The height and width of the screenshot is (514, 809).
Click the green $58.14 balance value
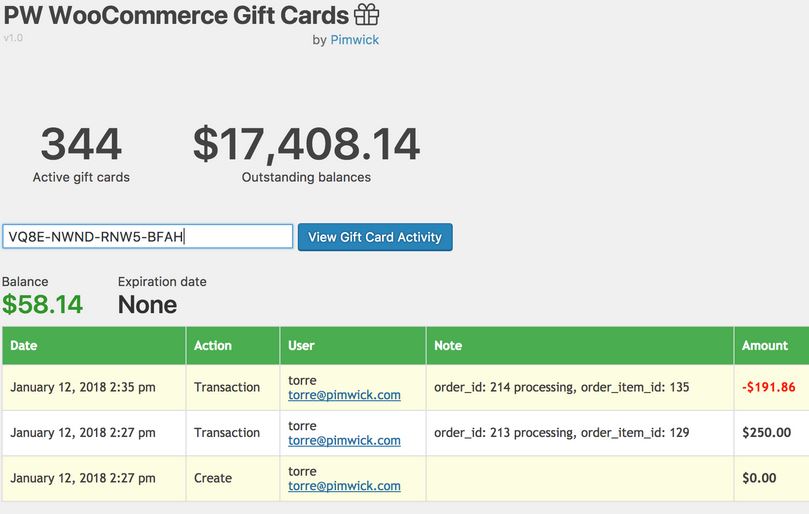(42, 304)
